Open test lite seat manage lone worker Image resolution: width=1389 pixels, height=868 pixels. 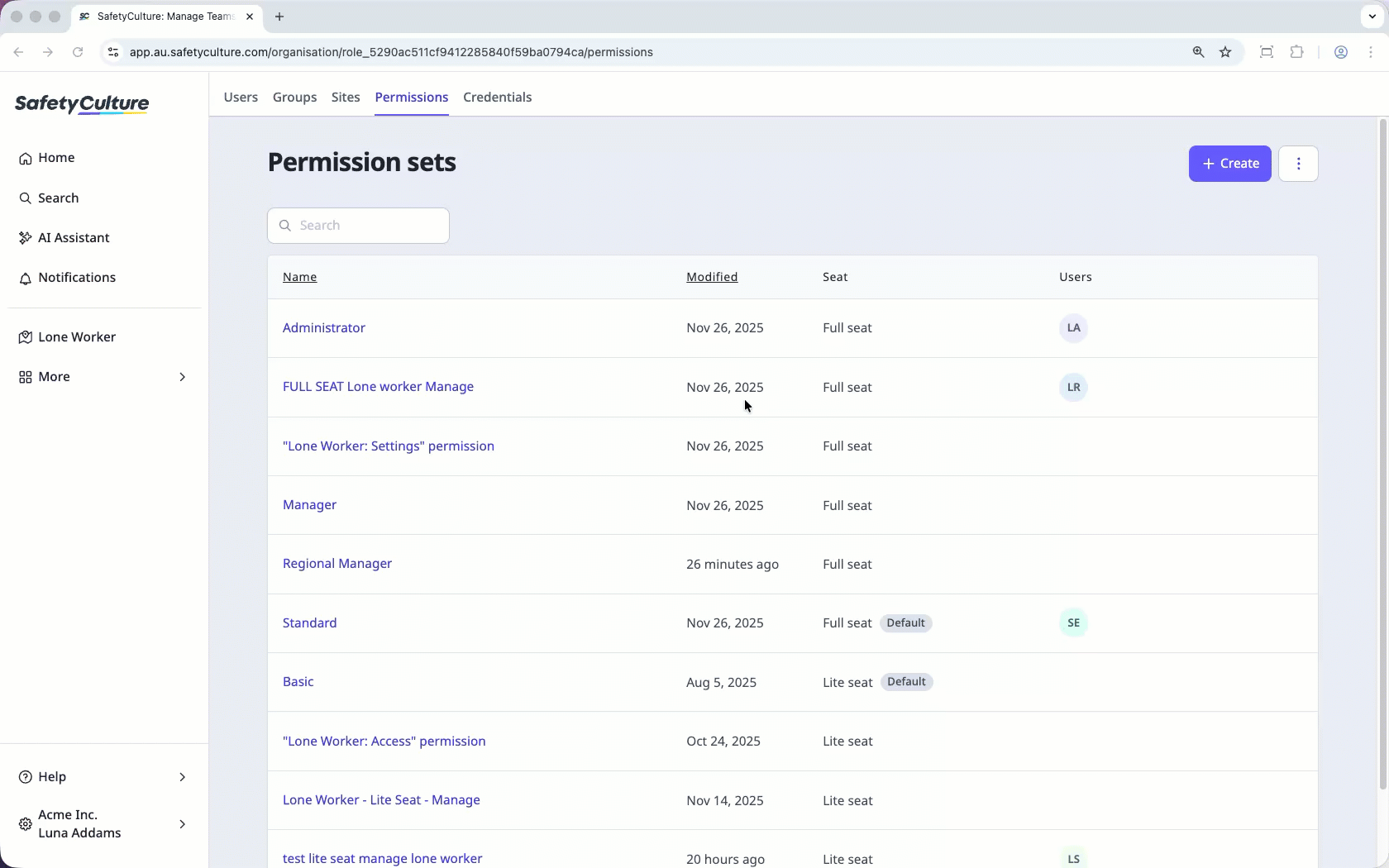(382, 859)
